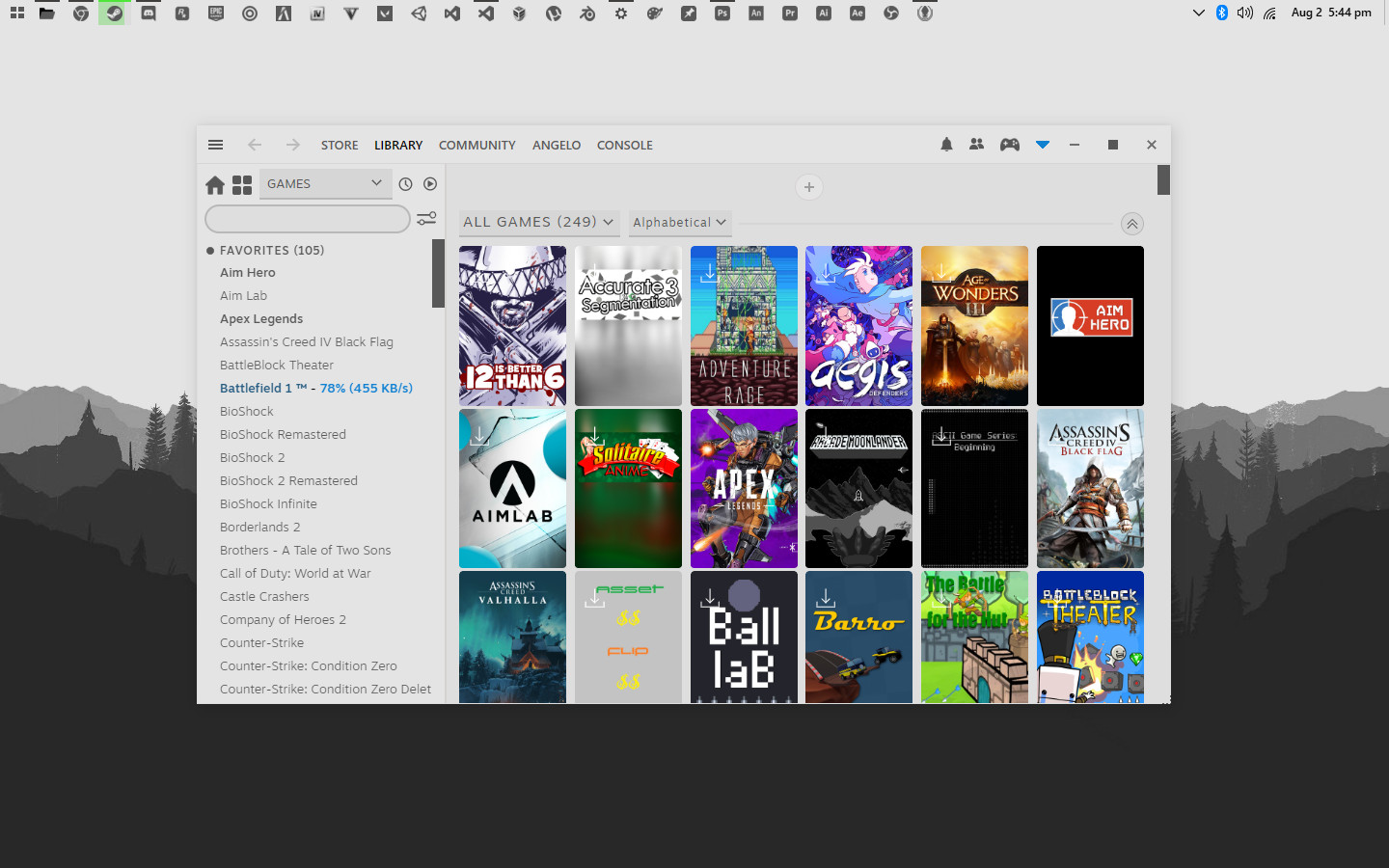The width and height of the screenshot is (1389, 868).
Task: Open the notifications bell
Action: point(946,145)
